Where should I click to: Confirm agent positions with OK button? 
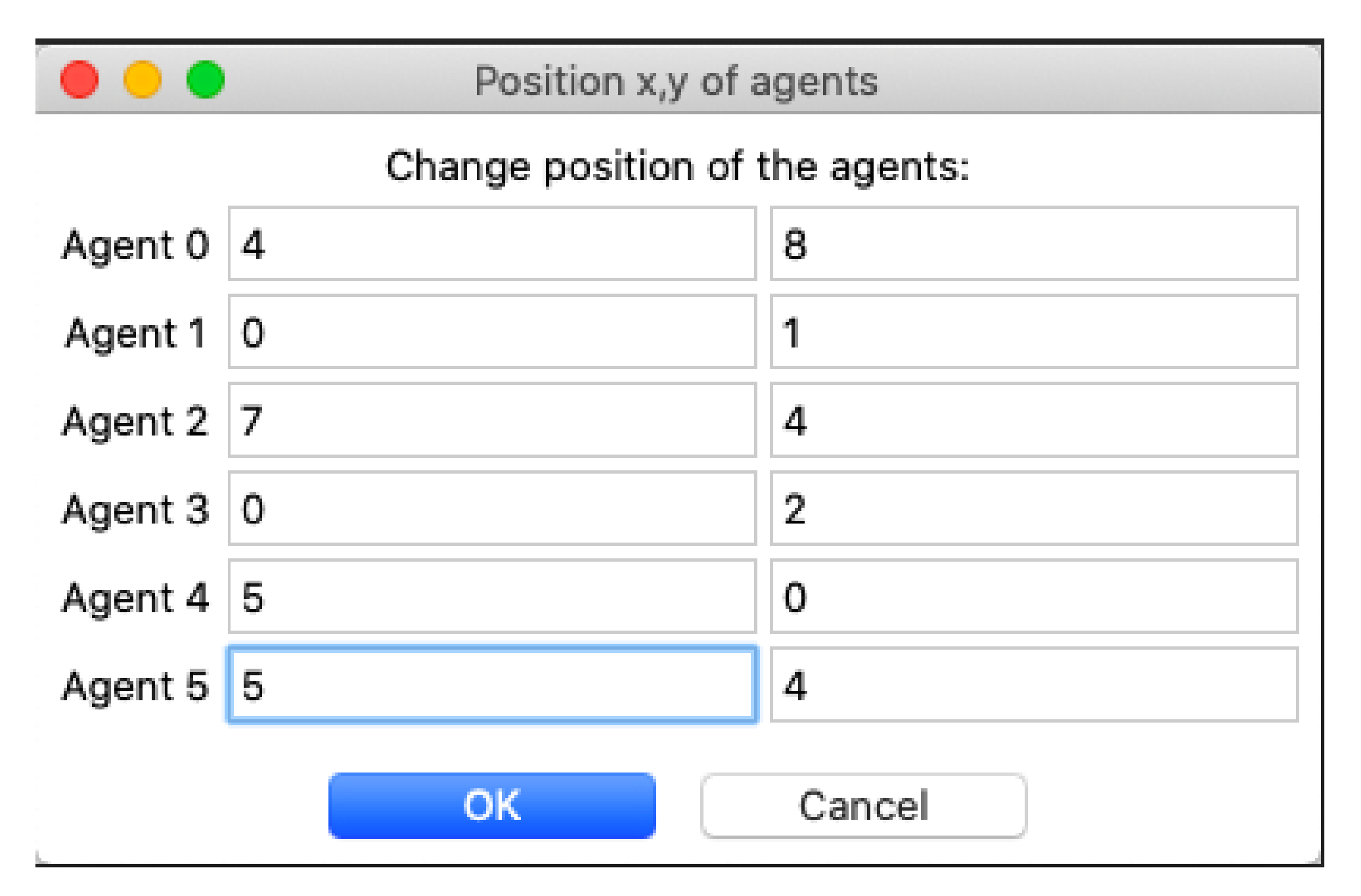point(492,805)
